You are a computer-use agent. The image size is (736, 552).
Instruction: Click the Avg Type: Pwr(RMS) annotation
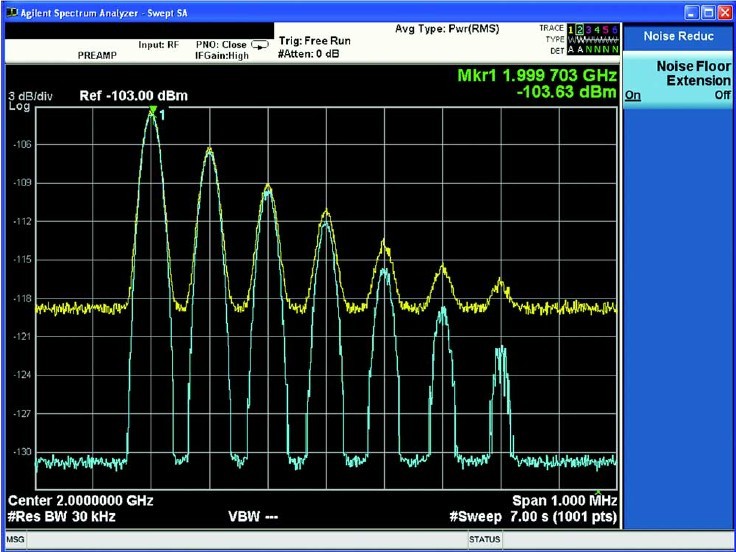(x=447, y=29)
